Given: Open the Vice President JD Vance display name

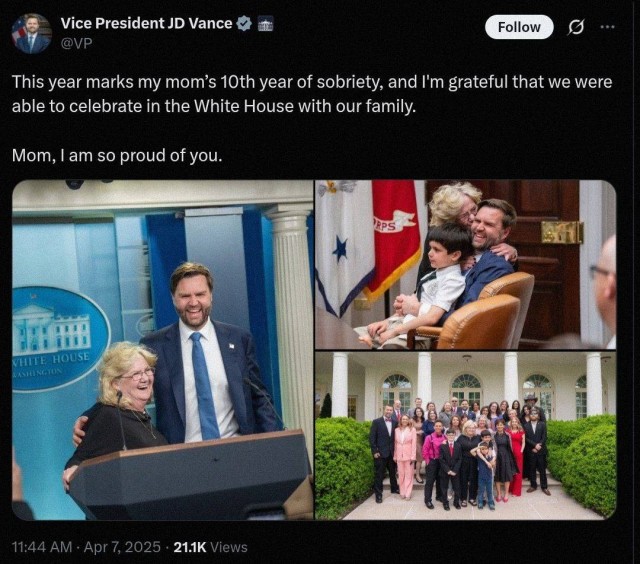Looking at the screenshot, I should [145, 23].
